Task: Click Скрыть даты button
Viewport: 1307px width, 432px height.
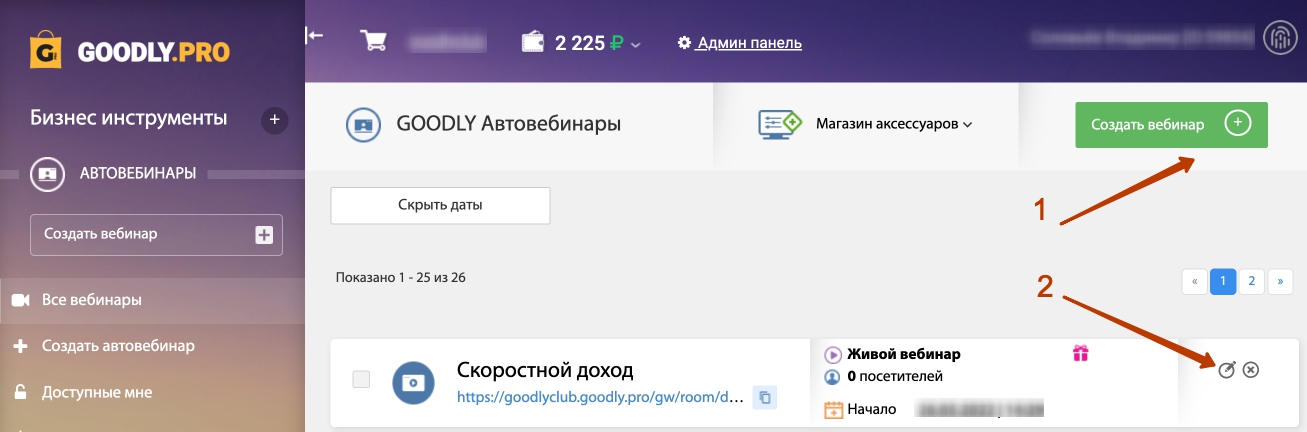Action: [440, 205]
